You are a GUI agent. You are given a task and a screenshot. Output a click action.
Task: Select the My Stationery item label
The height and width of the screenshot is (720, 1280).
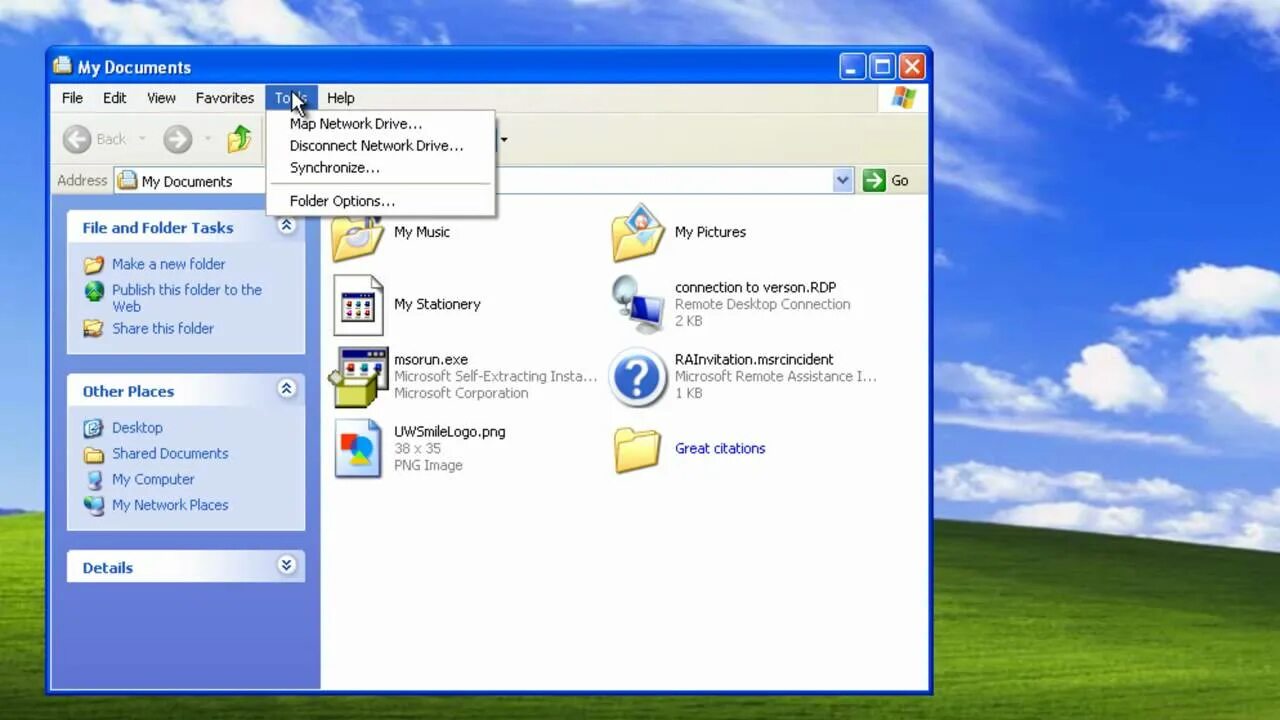coord(437,304)
